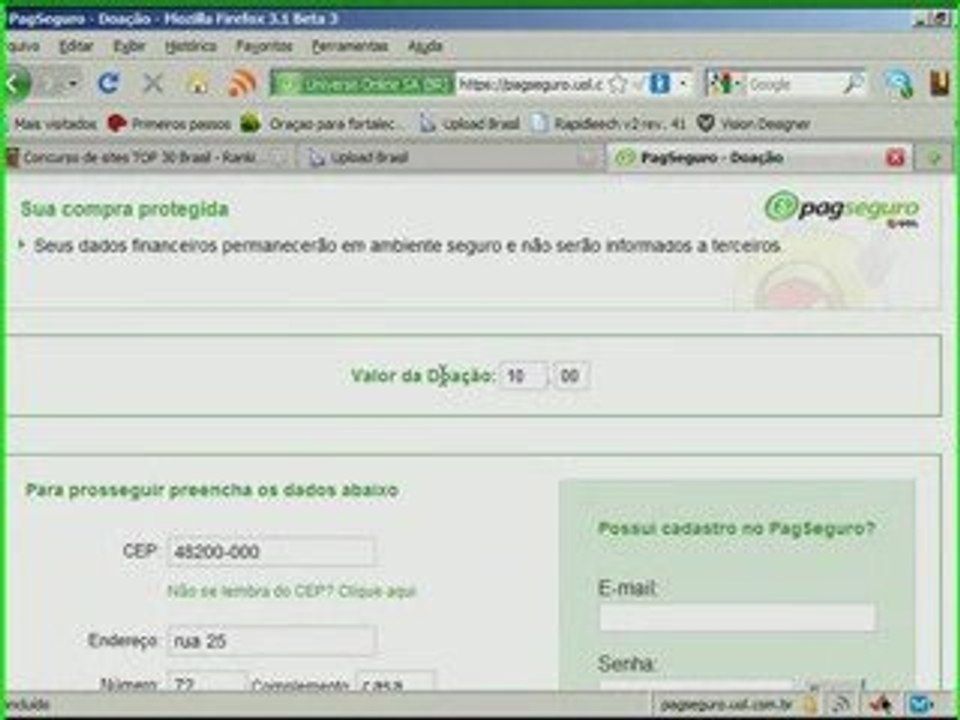The width and height of the screenshot is (960, 720).
Task: Open the Ajuda menu
Action: tap(425, 47)
